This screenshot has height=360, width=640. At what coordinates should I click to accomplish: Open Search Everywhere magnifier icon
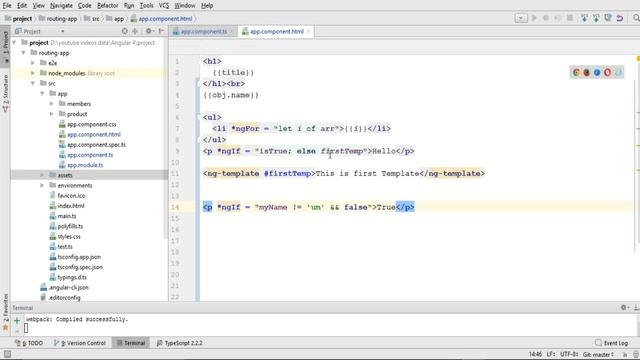point(636,18)
